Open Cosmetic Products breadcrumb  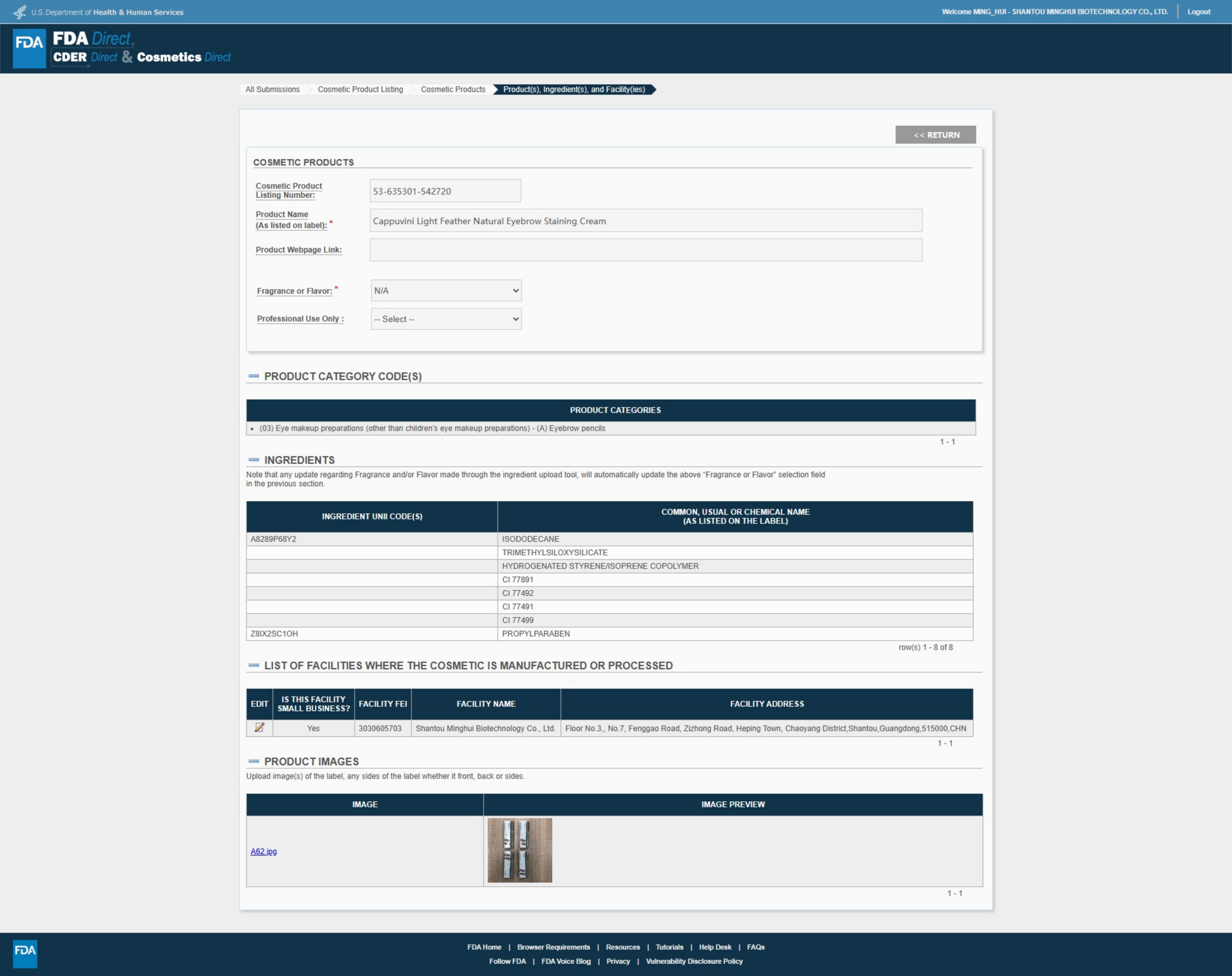coord(453,90)
